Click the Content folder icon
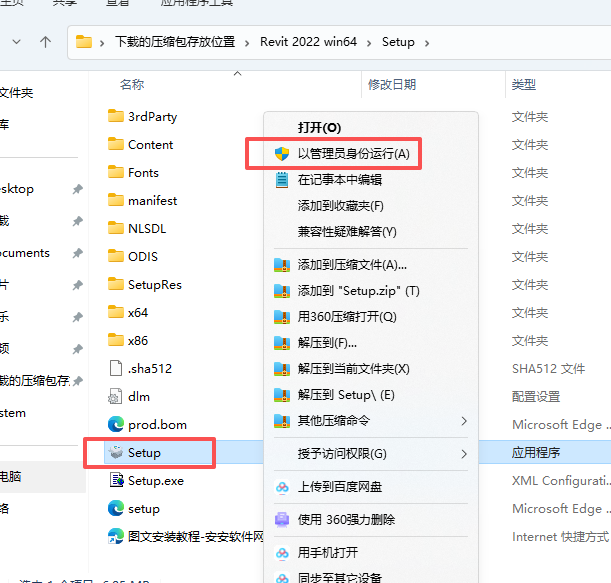The height and width of the screenshot is (583, 611). click(x=116, y=144)
